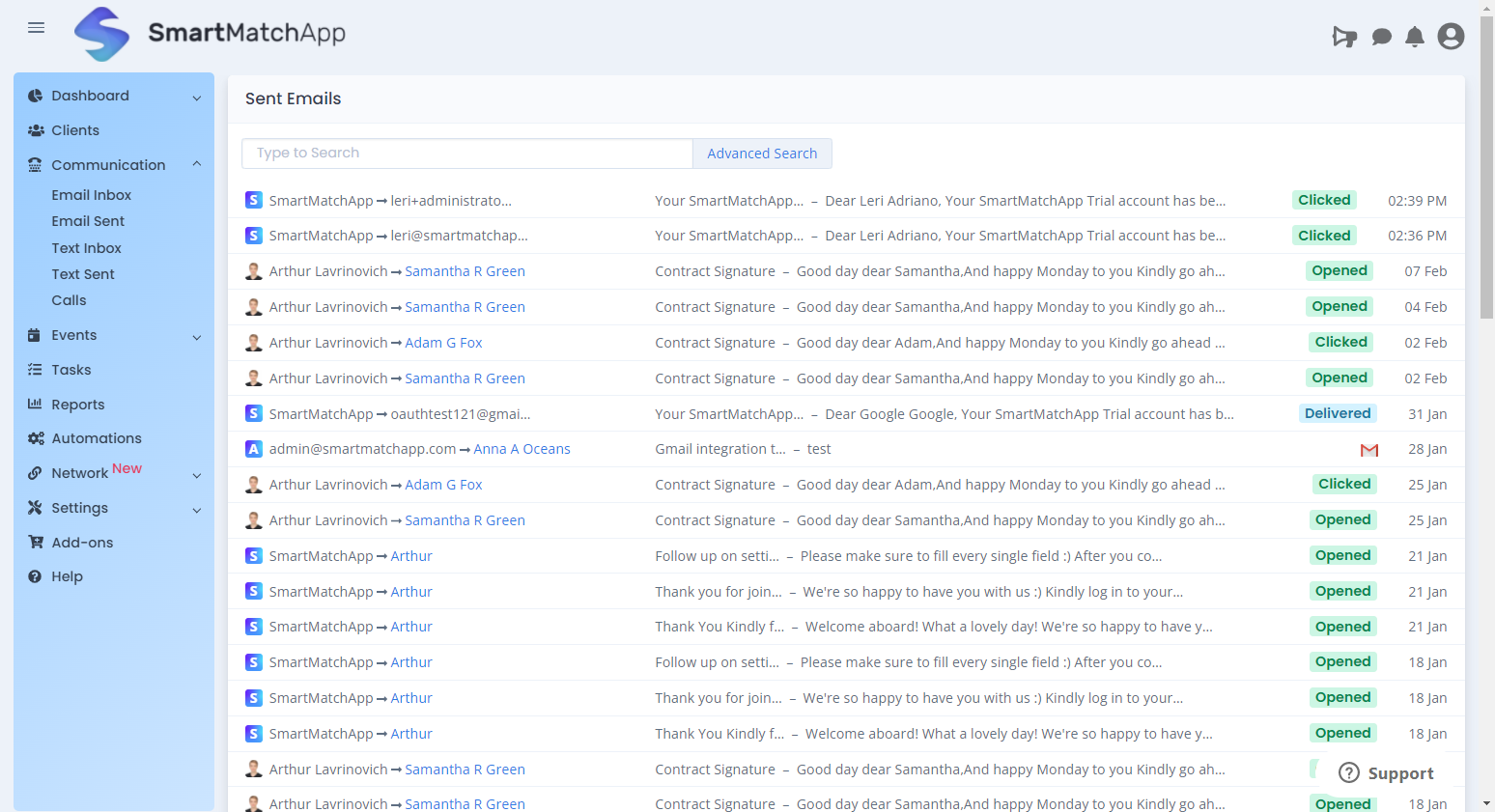Image resolution: width=1495 pixels, height=812 pixels.
Task: Click into the Type to Search field
Action: [x=467, y=153]
